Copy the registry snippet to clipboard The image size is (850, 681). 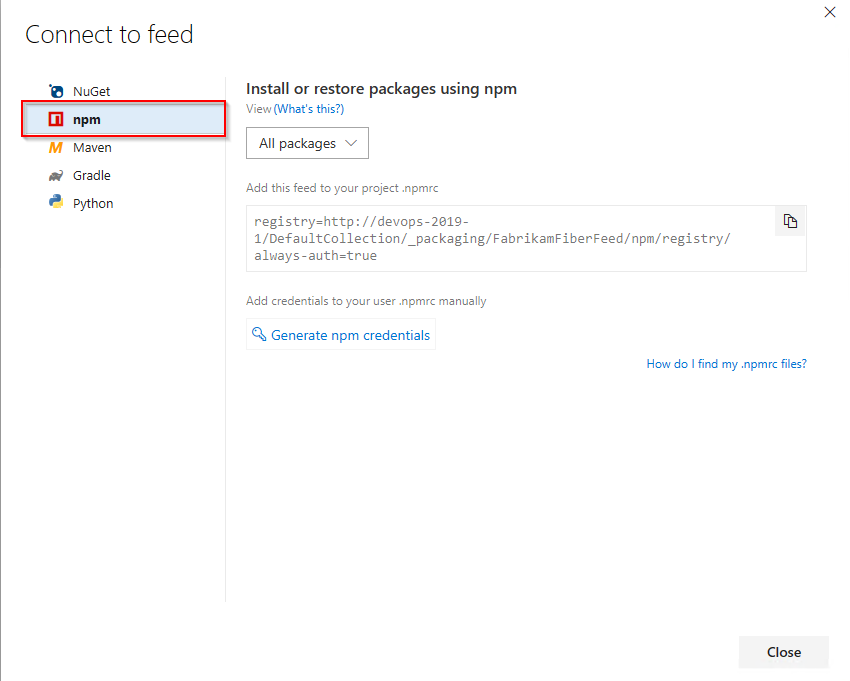click(790, 222)
